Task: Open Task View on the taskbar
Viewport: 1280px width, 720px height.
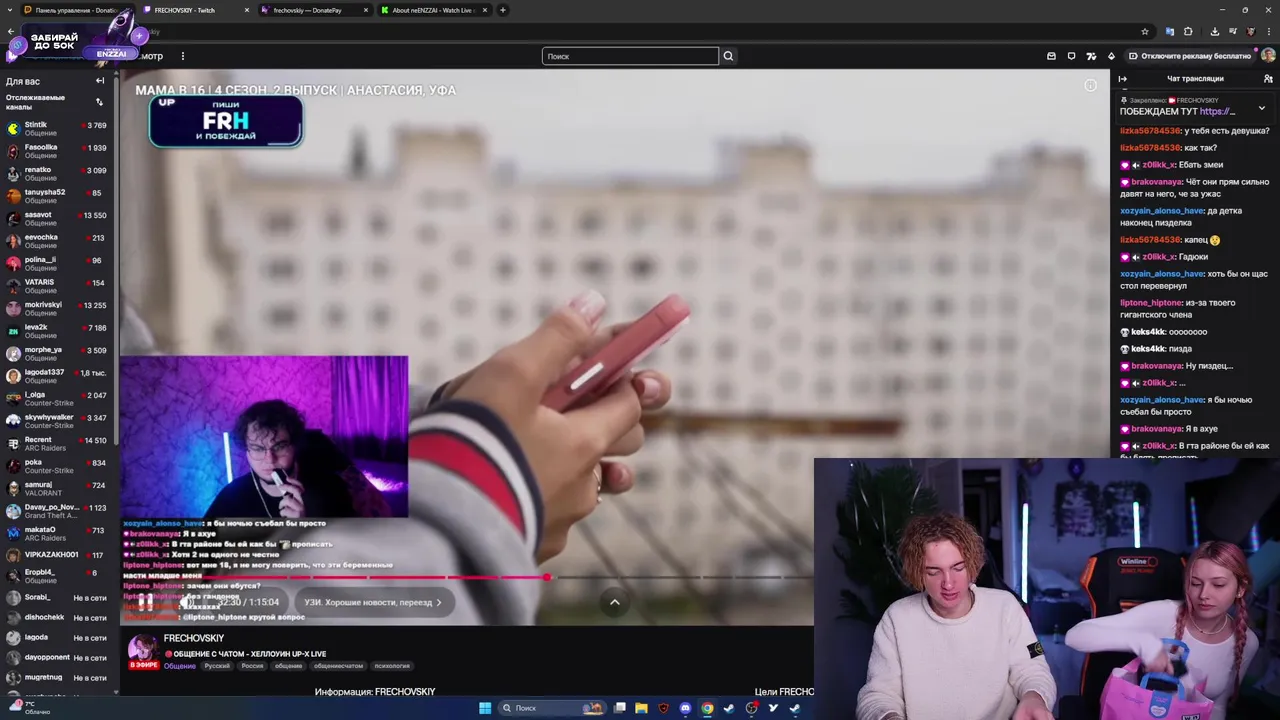Action: 620,708
